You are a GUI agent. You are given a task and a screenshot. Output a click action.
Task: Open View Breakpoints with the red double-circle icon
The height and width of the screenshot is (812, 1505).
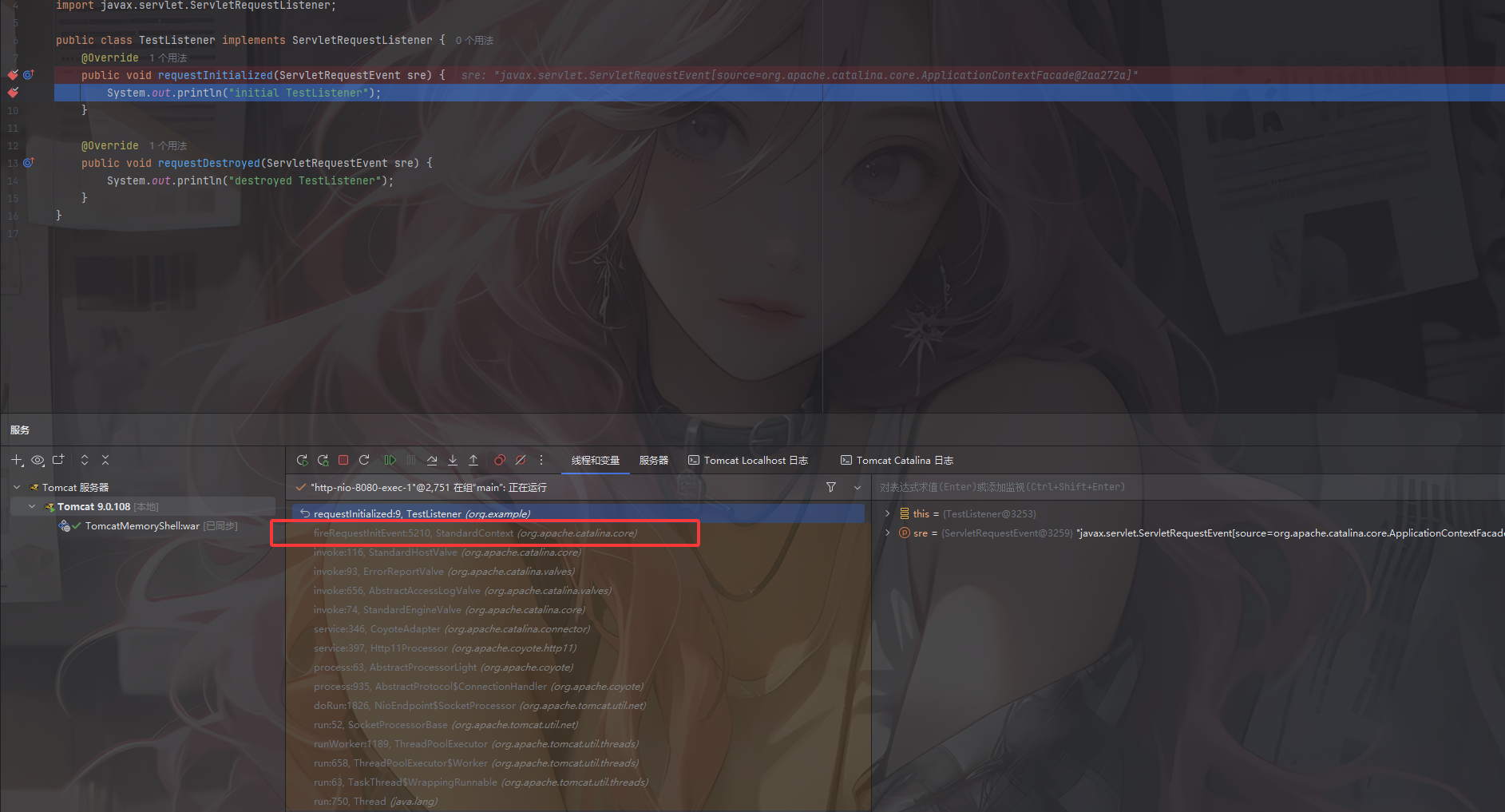pos(500,460)
